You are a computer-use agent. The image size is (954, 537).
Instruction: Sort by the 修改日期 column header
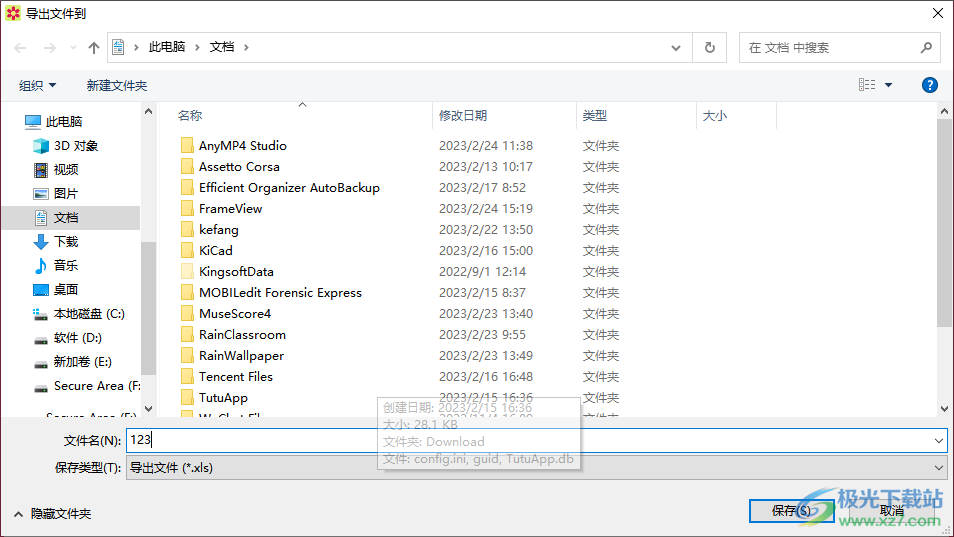tap(463, 116)
